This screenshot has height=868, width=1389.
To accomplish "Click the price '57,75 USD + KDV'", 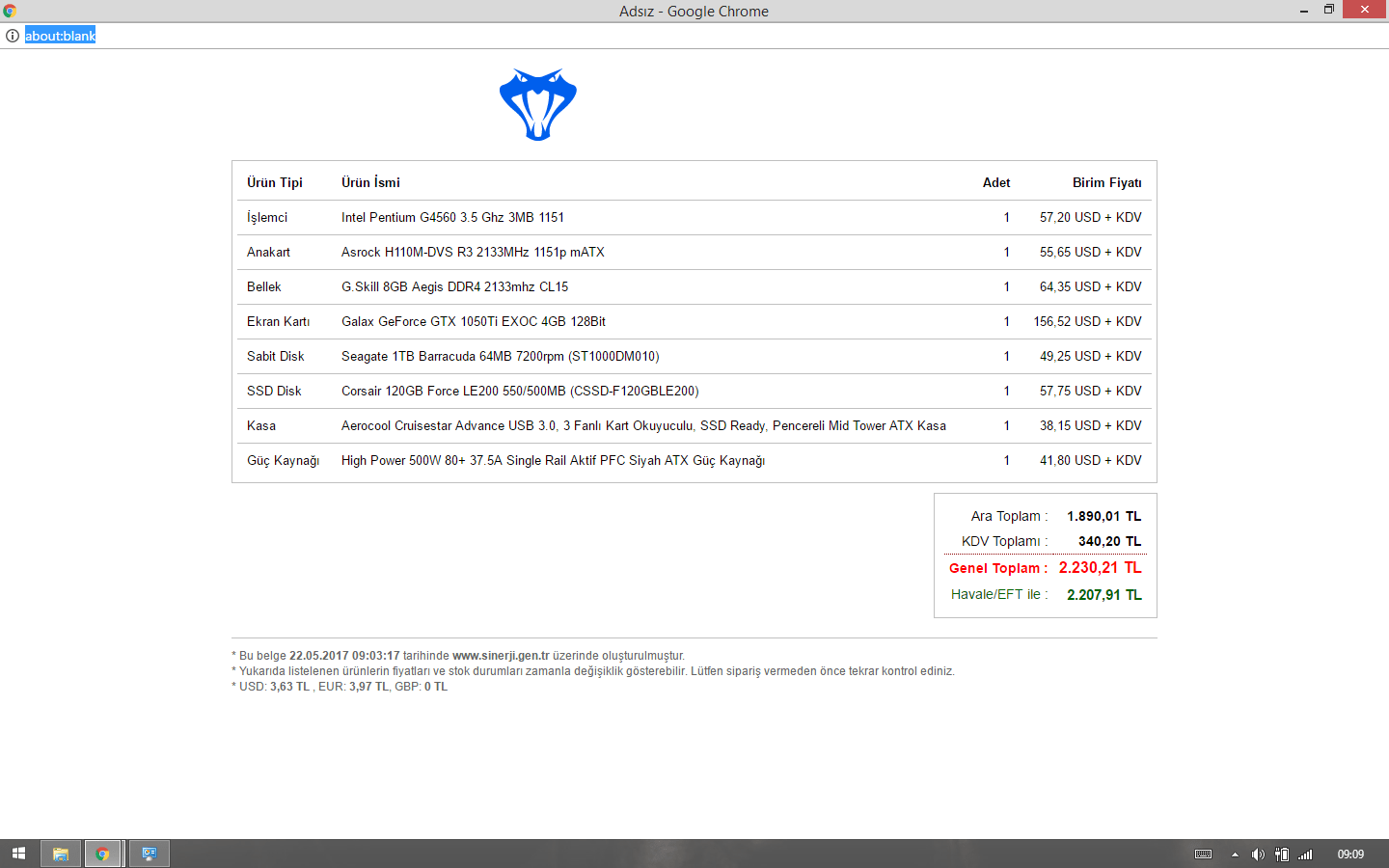I will click(x=1091, y=391).
